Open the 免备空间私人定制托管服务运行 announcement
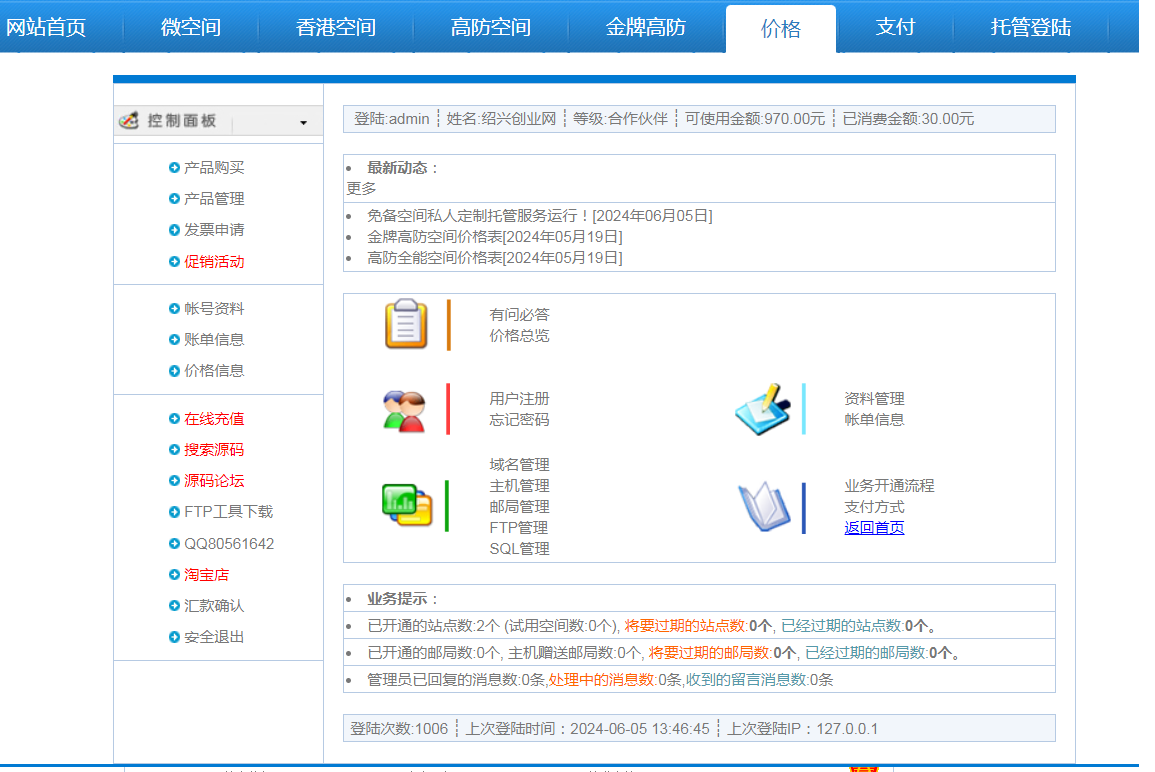The height and width of the screenshot is (772, 1155). click(x=539, y=216)
